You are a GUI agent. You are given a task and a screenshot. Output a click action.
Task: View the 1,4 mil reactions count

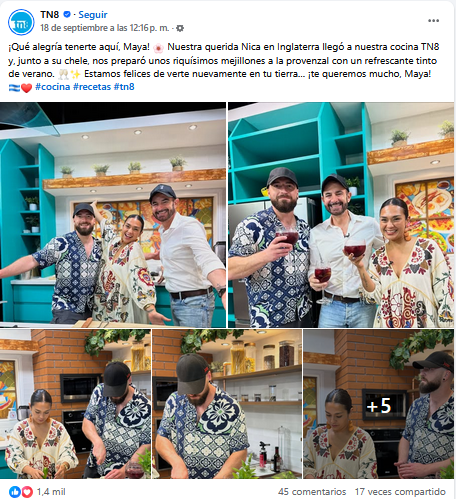click(x=51, y=492)
